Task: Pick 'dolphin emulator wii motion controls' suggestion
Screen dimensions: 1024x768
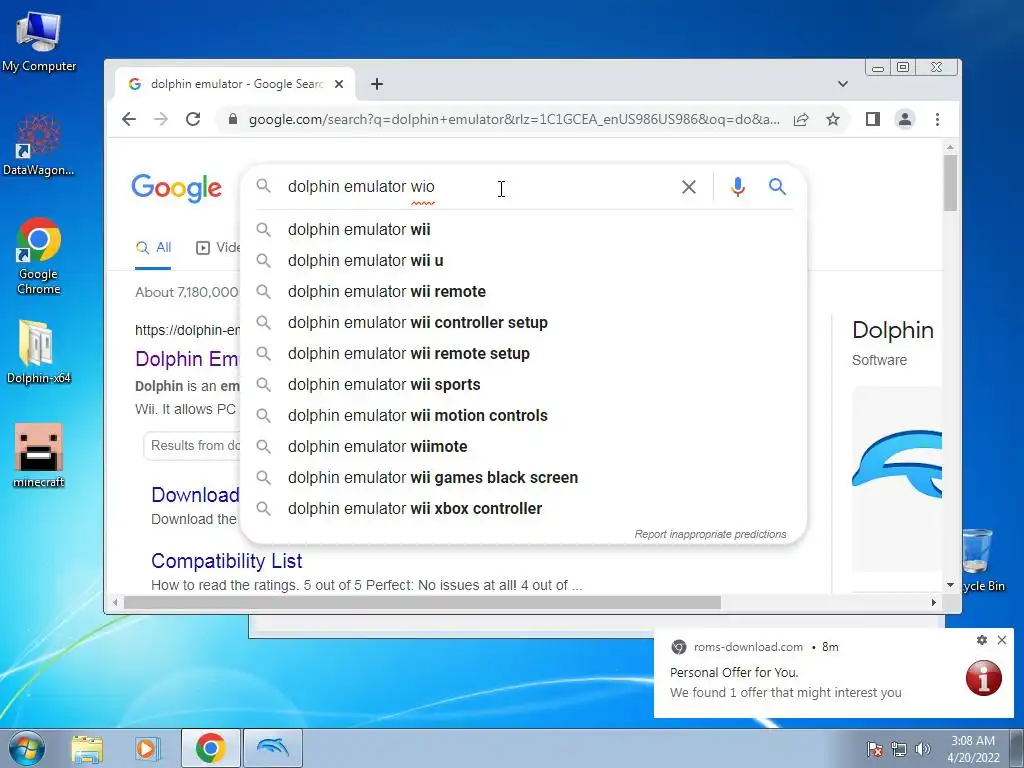Action: [x=524, y=415]
